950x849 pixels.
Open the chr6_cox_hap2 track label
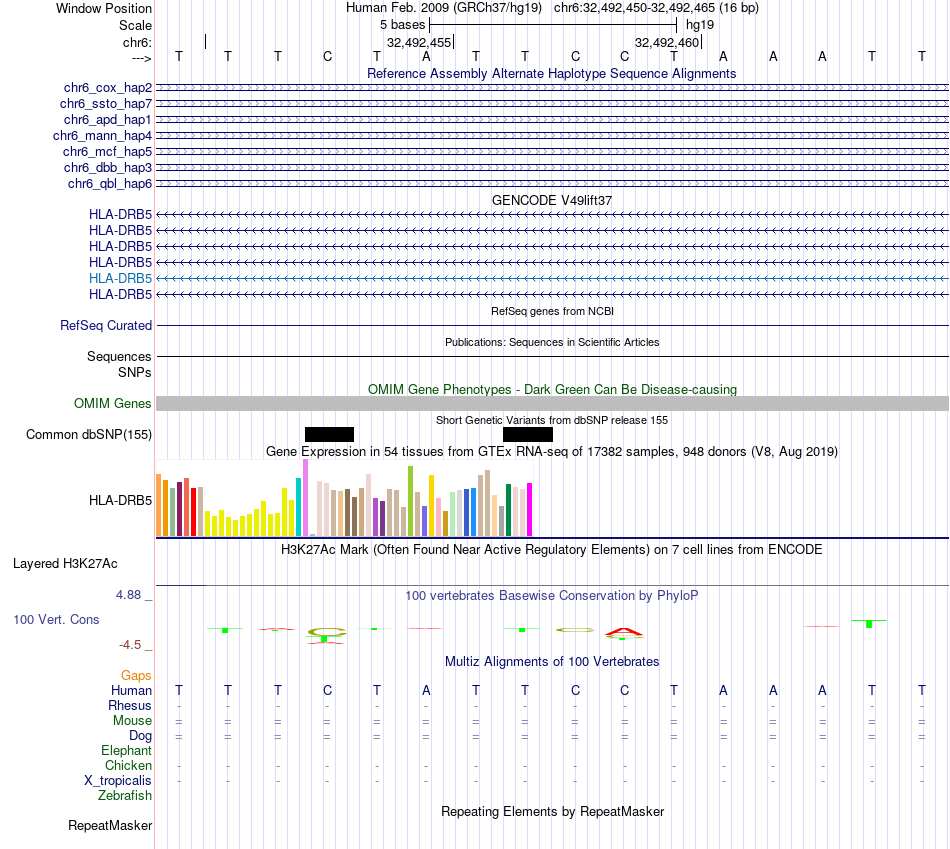108,88
